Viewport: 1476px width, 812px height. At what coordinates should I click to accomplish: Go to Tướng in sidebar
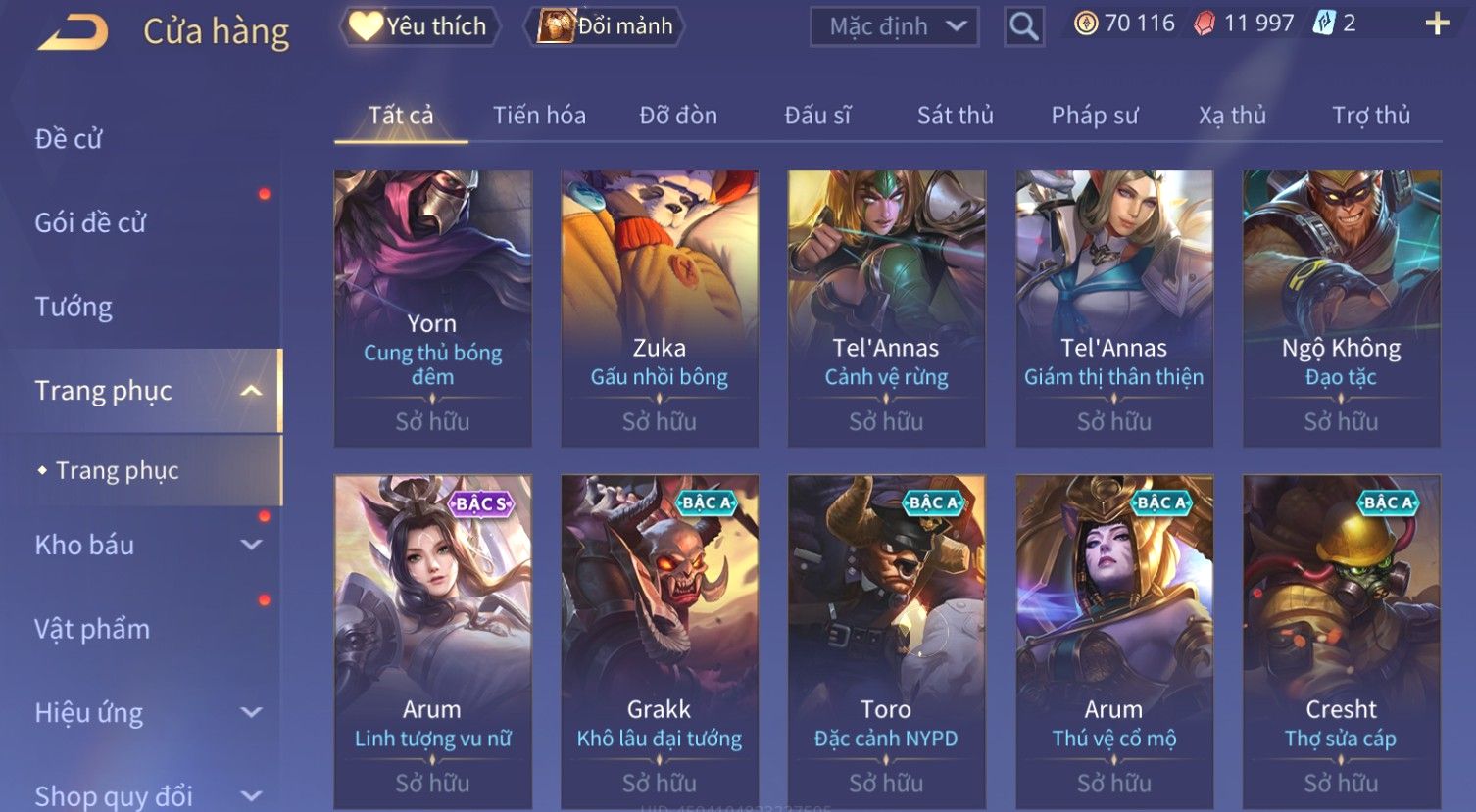point(74,308)
